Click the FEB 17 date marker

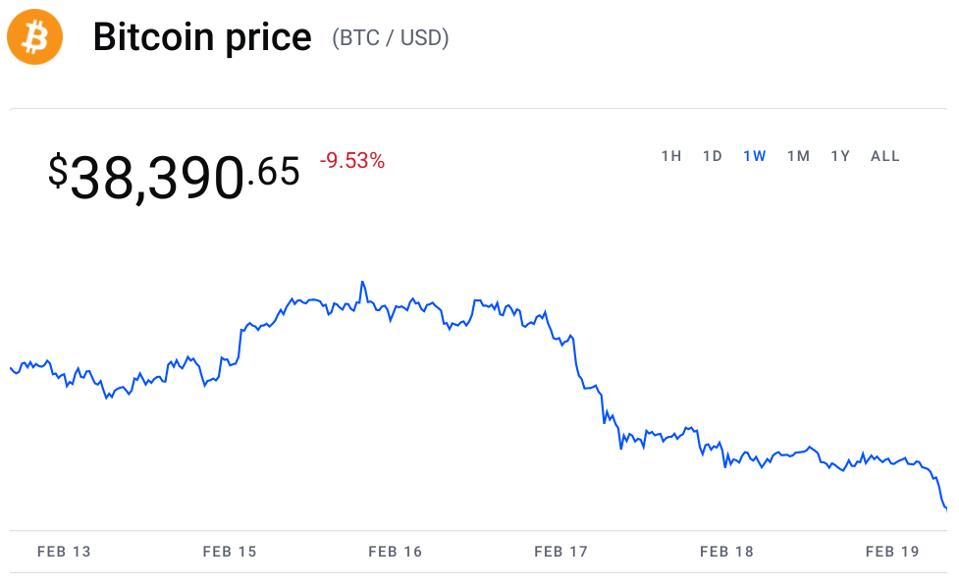pos(561,551)
